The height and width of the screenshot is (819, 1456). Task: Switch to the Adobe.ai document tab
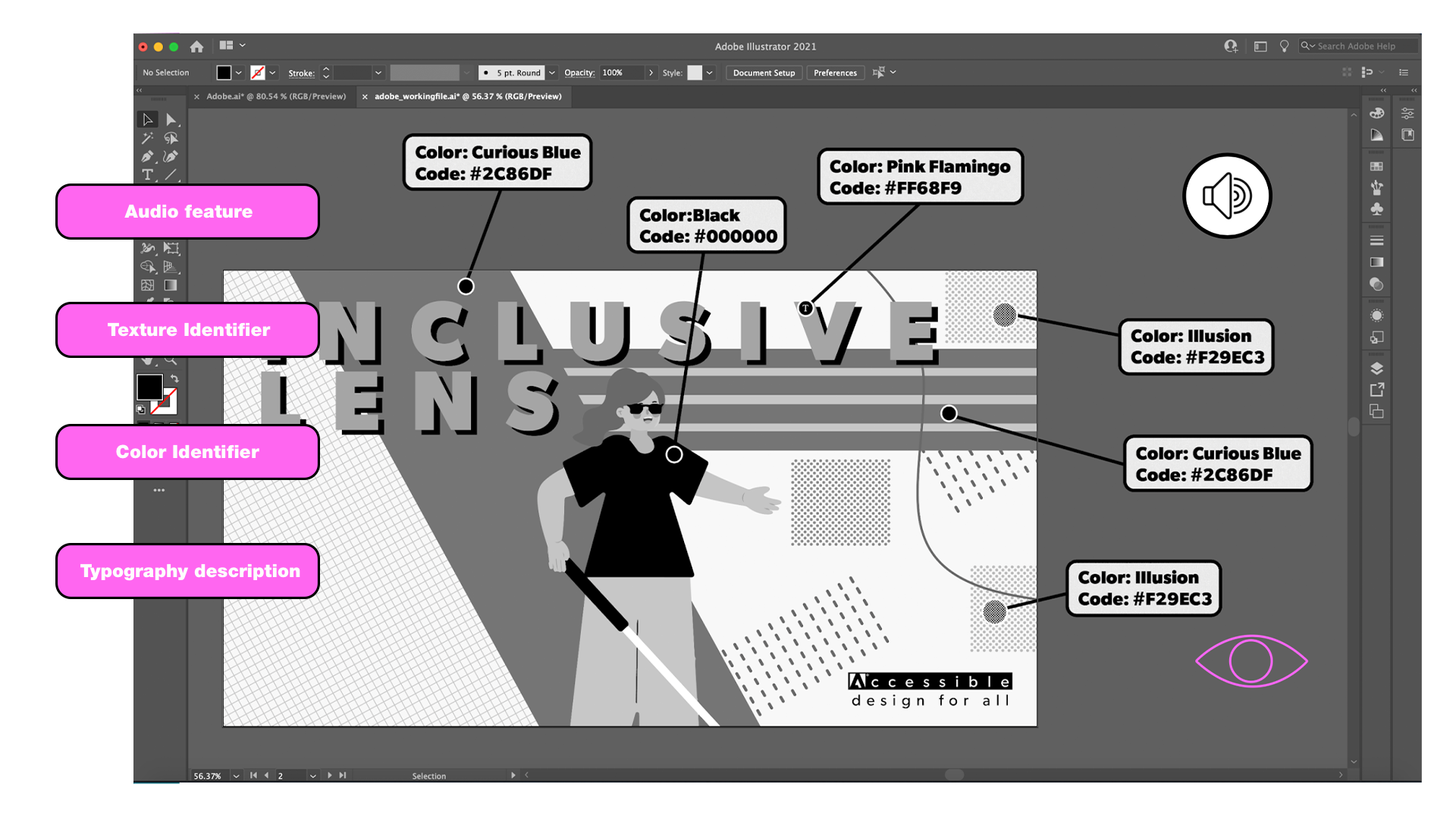click(x=276, y=96)
